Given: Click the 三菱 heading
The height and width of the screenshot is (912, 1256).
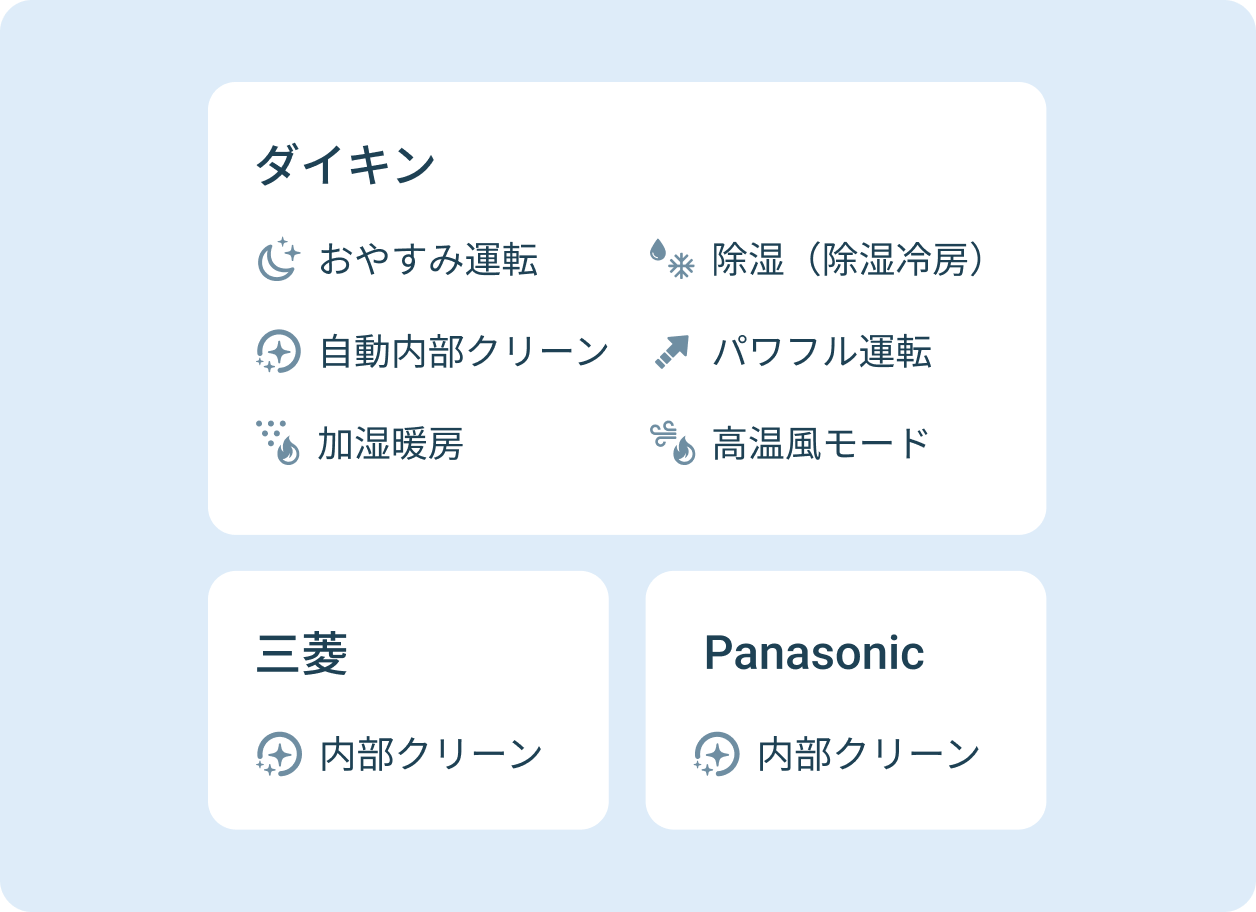Looking at the screenshot, I should (x=302, y=655).
